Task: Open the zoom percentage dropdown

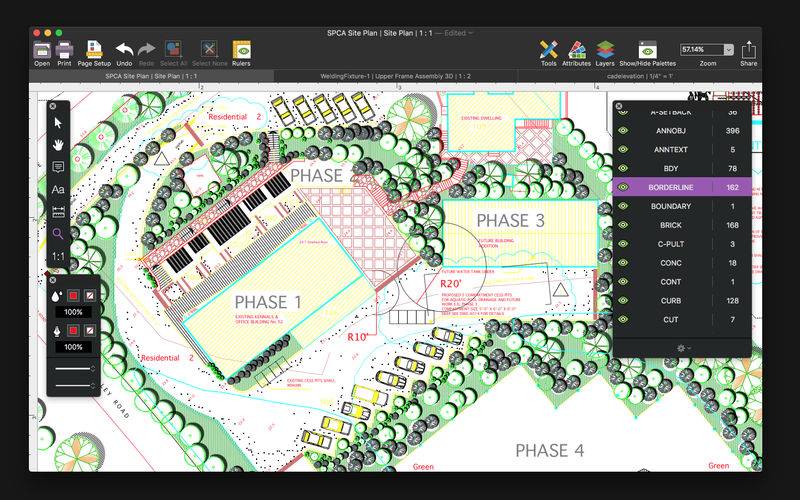Action: [728, 49]
